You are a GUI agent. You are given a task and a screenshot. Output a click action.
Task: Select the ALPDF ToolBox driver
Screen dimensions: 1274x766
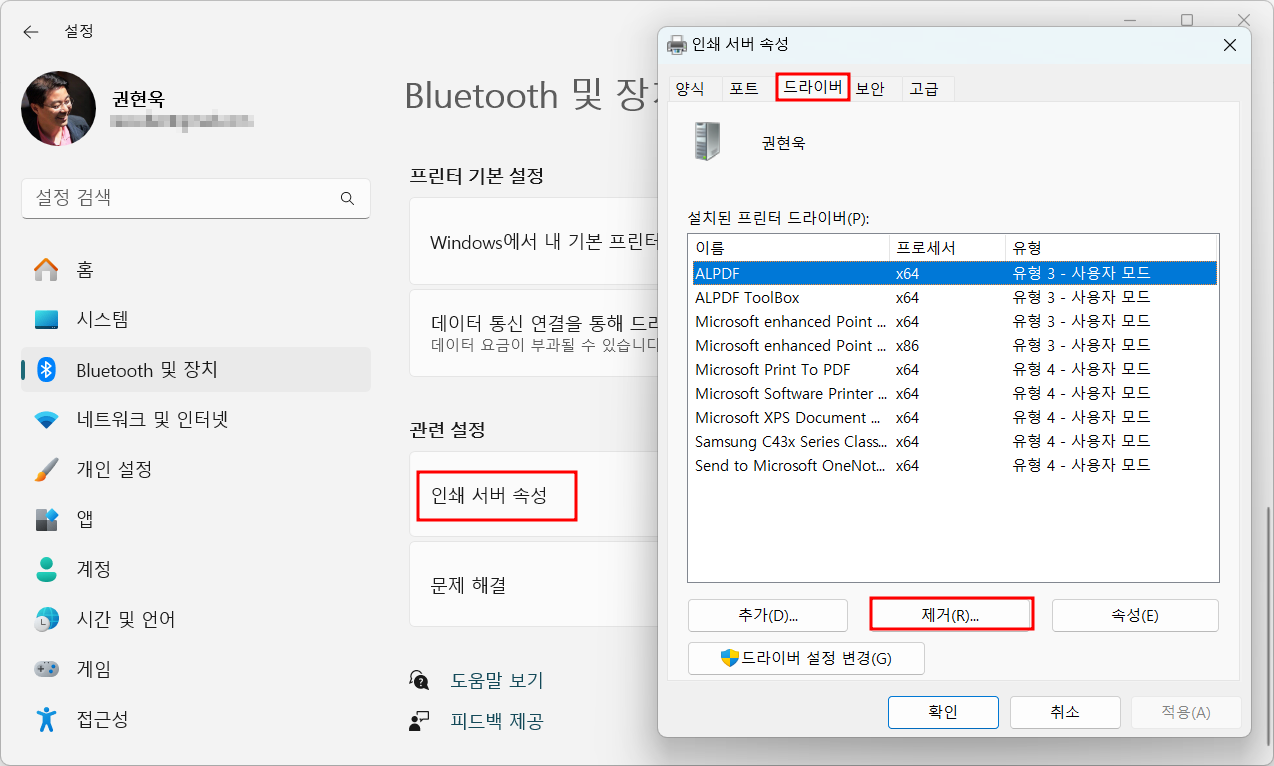coord(953,297)
